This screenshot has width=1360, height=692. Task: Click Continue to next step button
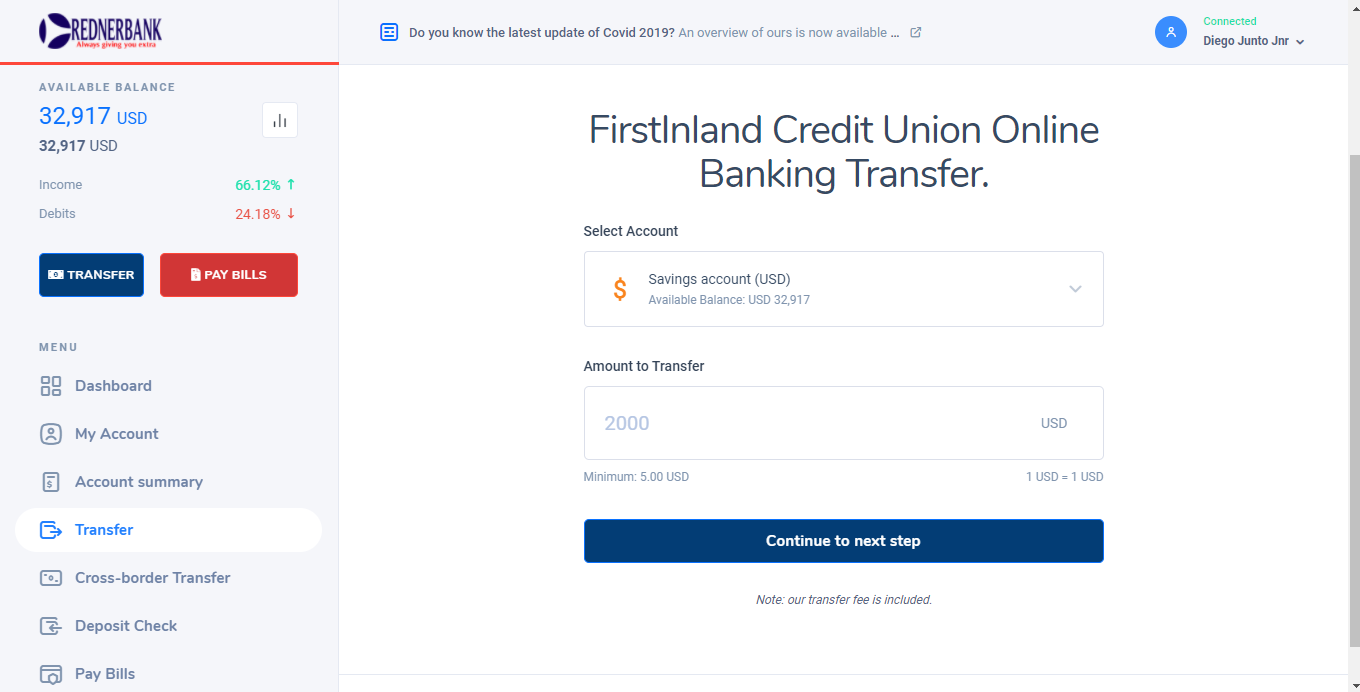pyautogui.click(x=843, y=541)
